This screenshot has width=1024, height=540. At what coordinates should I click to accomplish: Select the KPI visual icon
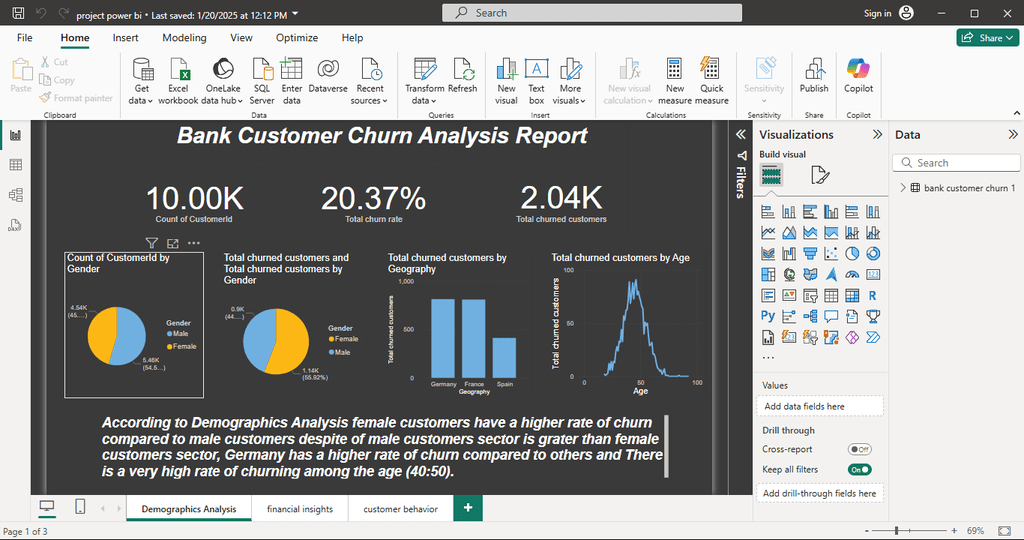[x=789, y=296]
